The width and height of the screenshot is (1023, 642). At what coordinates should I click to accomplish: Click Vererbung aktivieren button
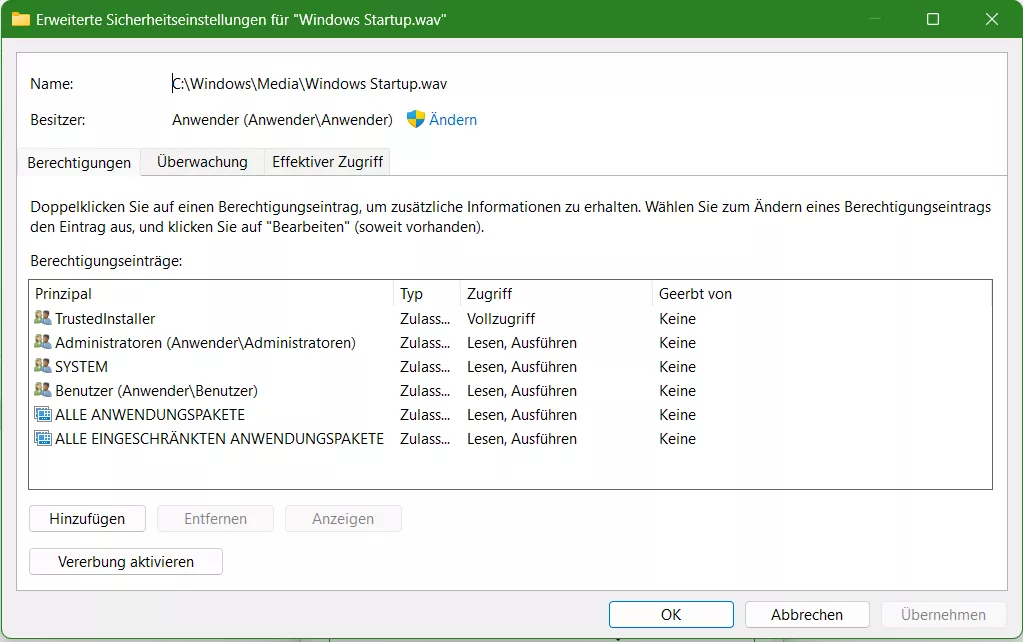coord(126,562)
